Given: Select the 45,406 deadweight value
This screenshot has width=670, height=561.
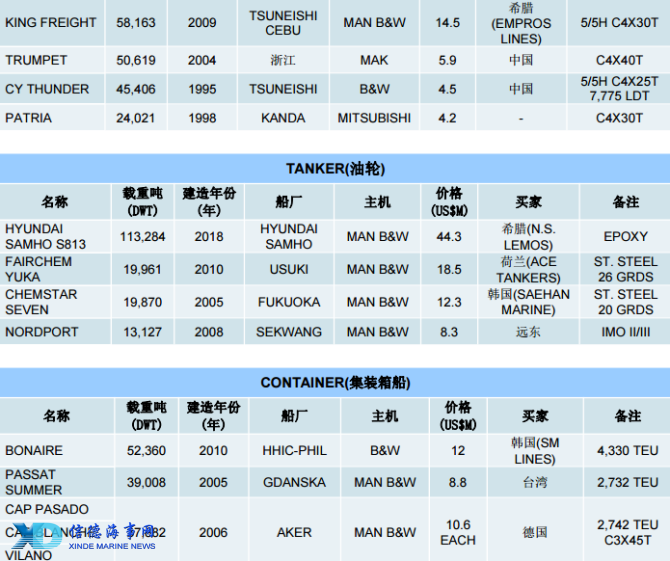Looking at the screenshot, I should (x=136, y=89).
